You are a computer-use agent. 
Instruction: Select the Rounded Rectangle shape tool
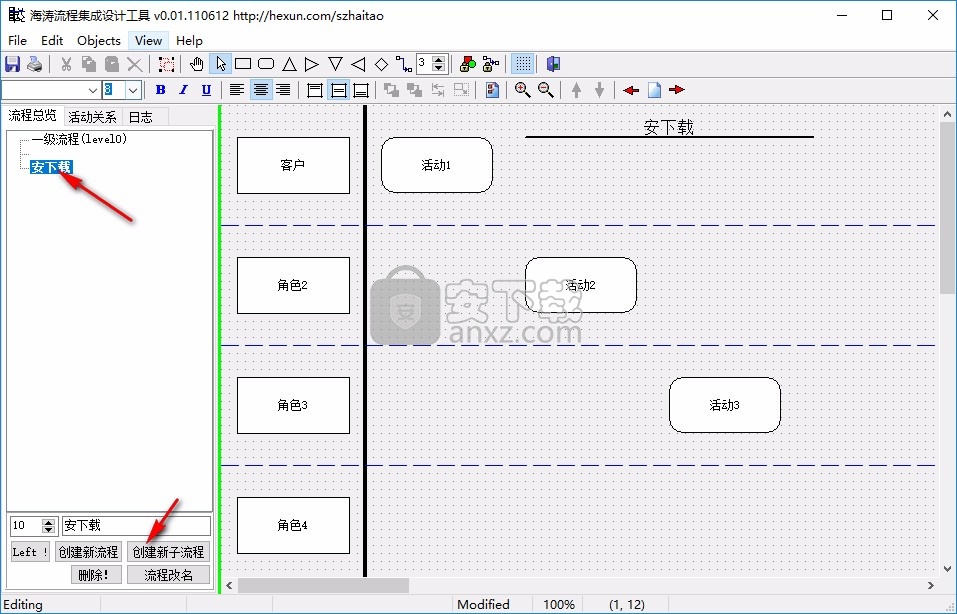click(x=266, y=64)
